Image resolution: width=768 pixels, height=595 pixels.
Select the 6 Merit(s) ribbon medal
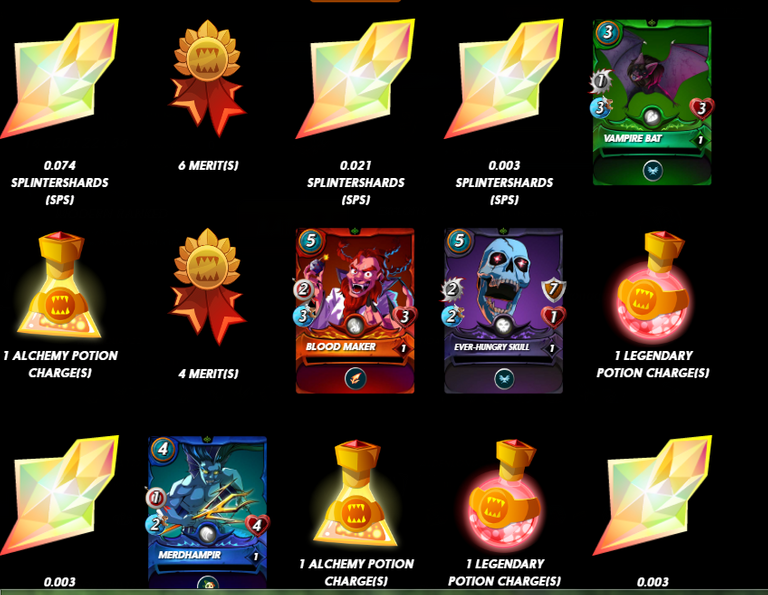[x=208, y=78]
